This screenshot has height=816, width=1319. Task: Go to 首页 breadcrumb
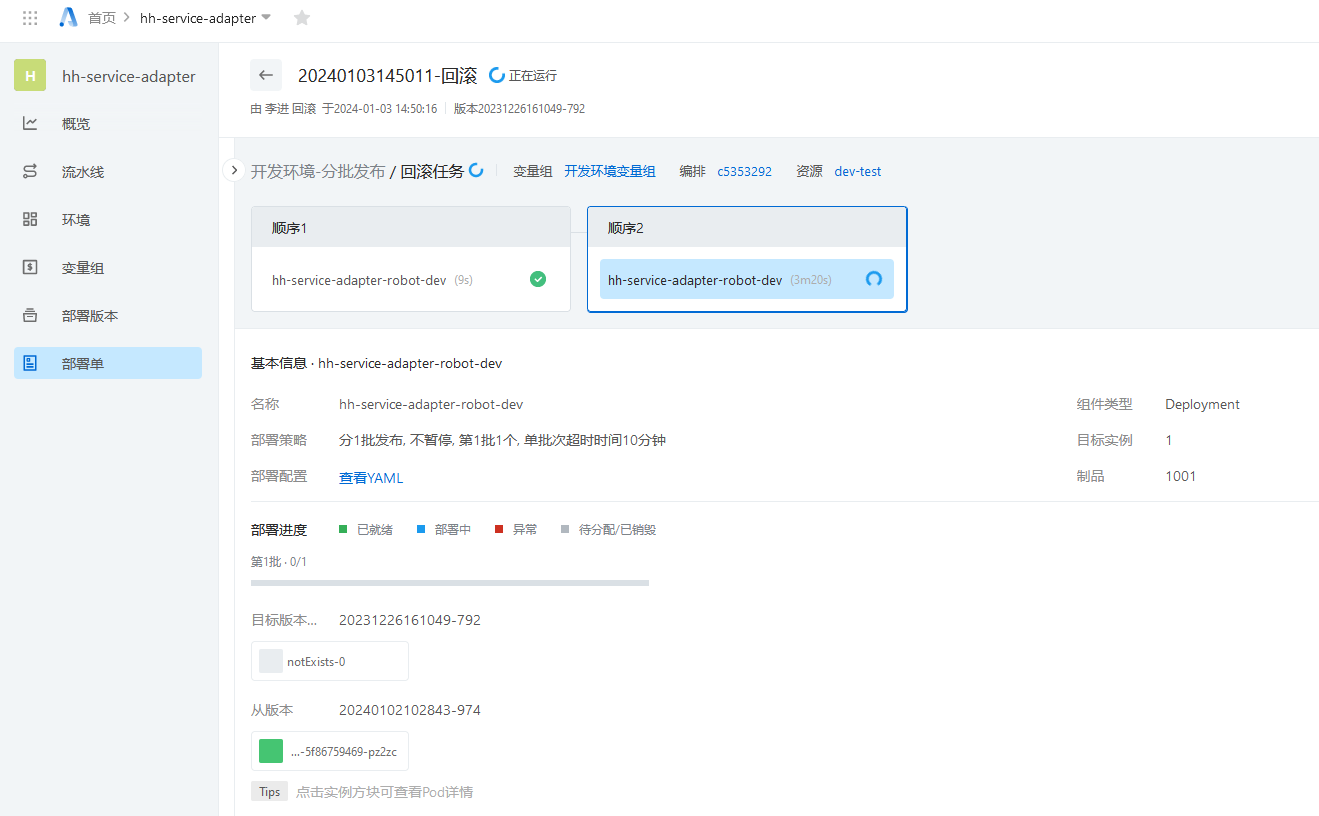[x=102, y=18]
